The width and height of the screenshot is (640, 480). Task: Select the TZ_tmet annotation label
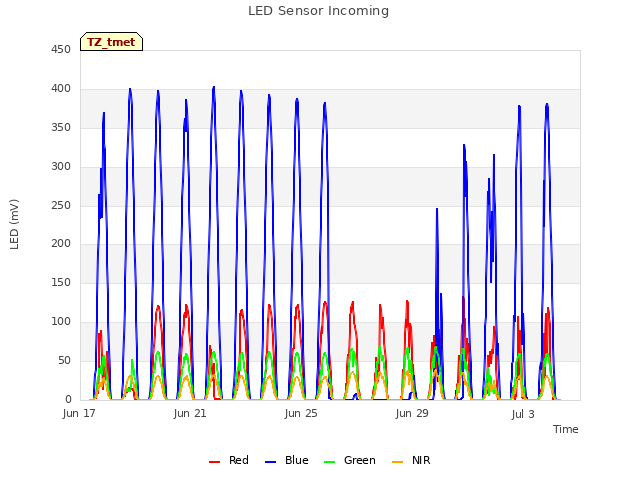pos(111,42)
